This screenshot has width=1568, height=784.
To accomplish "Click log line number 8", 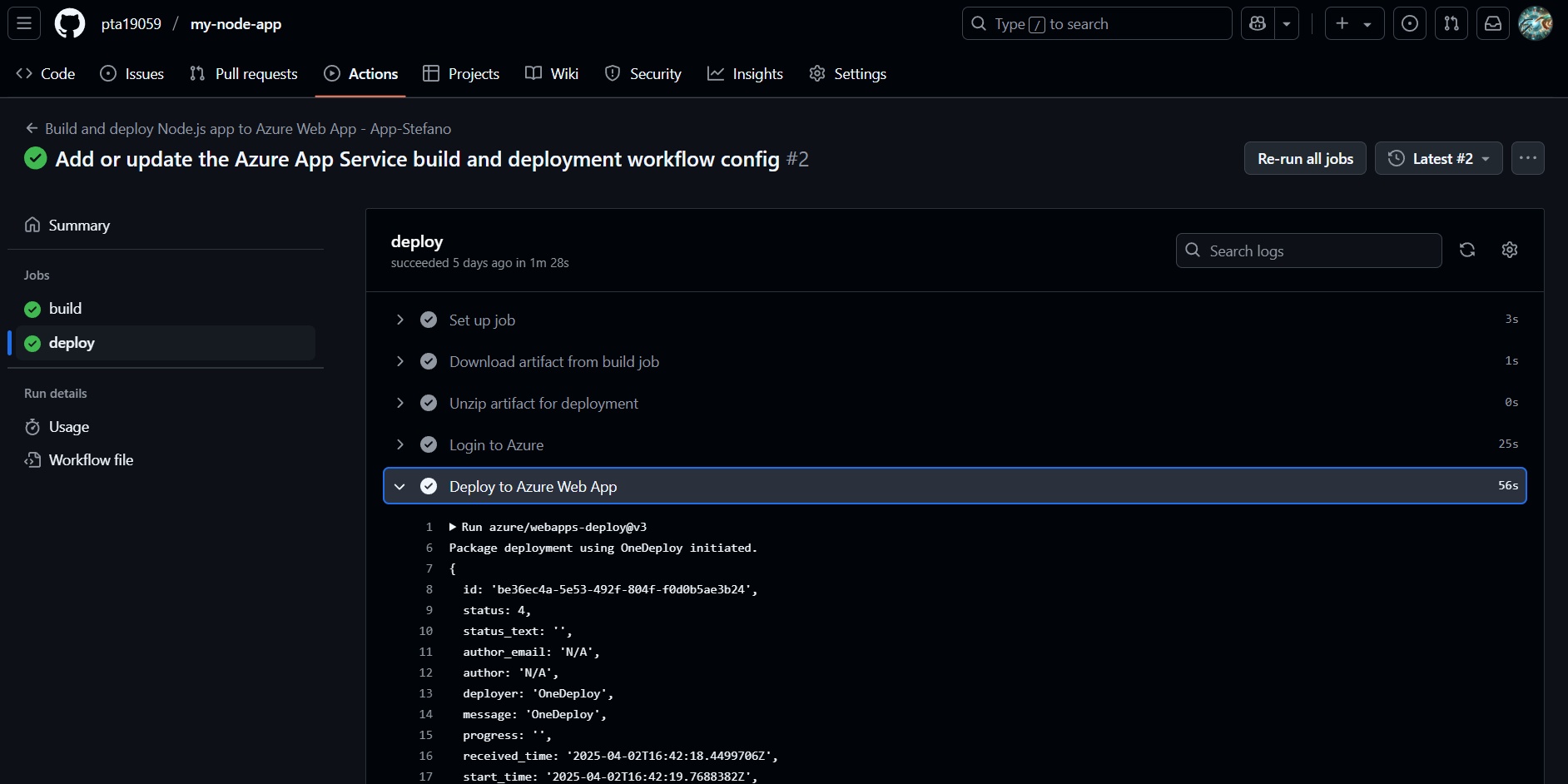I will coord(429,589).
